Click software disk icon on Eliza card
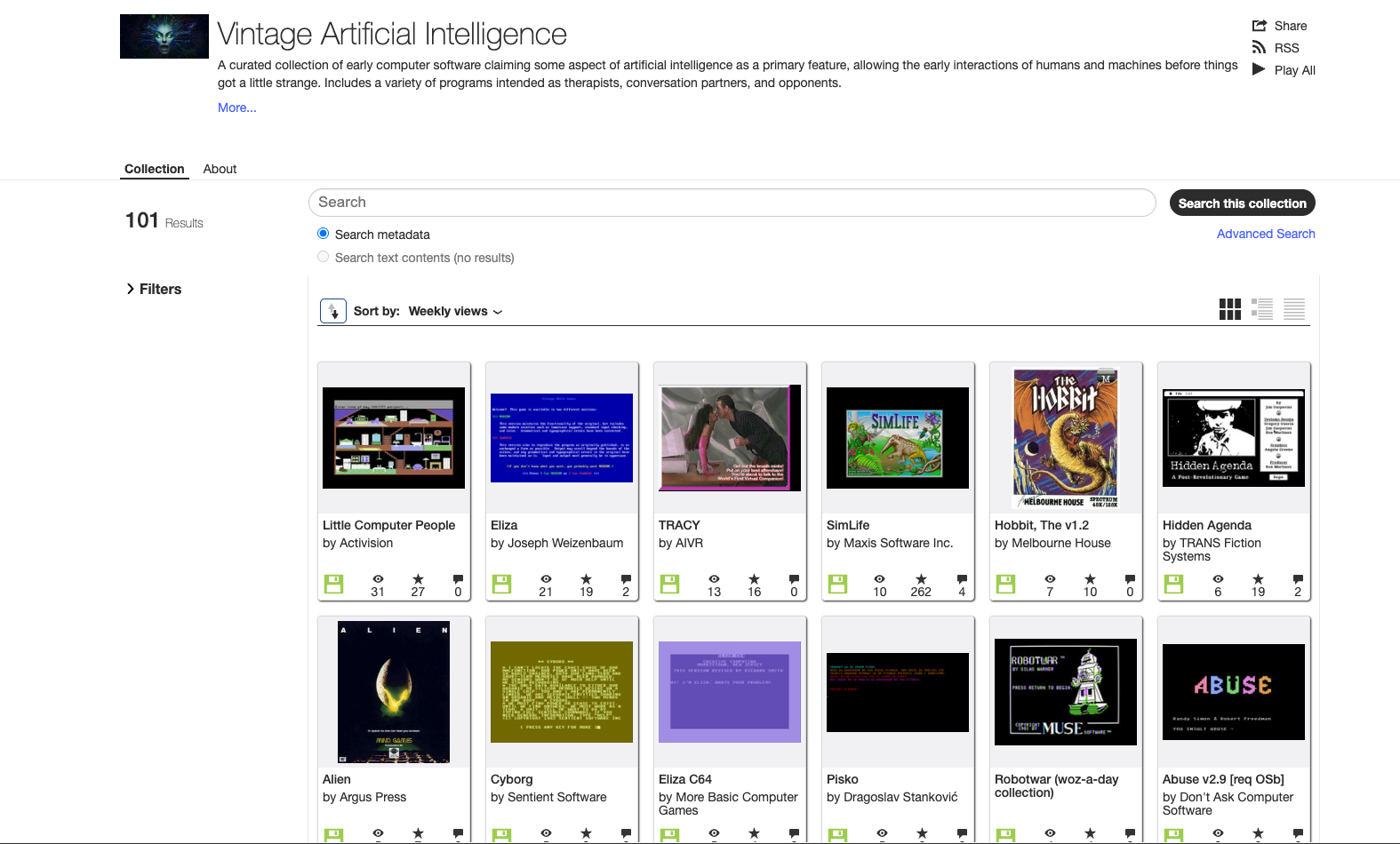1400x844 pixels. click(x=502, y=584)
